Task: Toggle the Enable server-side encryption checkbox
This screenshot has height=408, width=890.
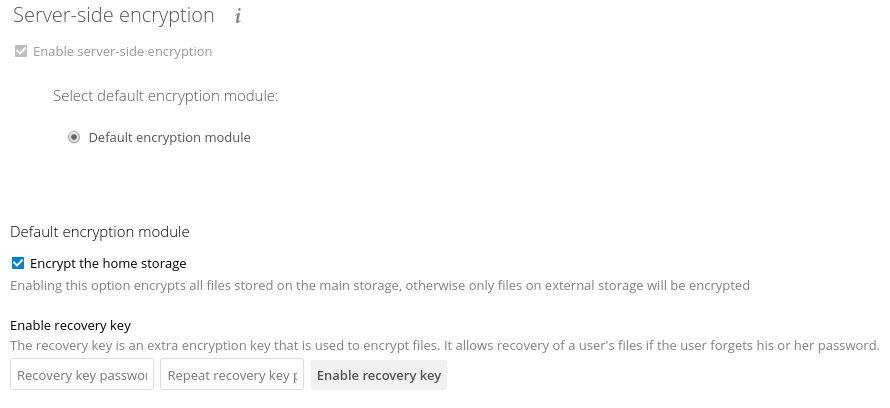Action: click(21, 52)
